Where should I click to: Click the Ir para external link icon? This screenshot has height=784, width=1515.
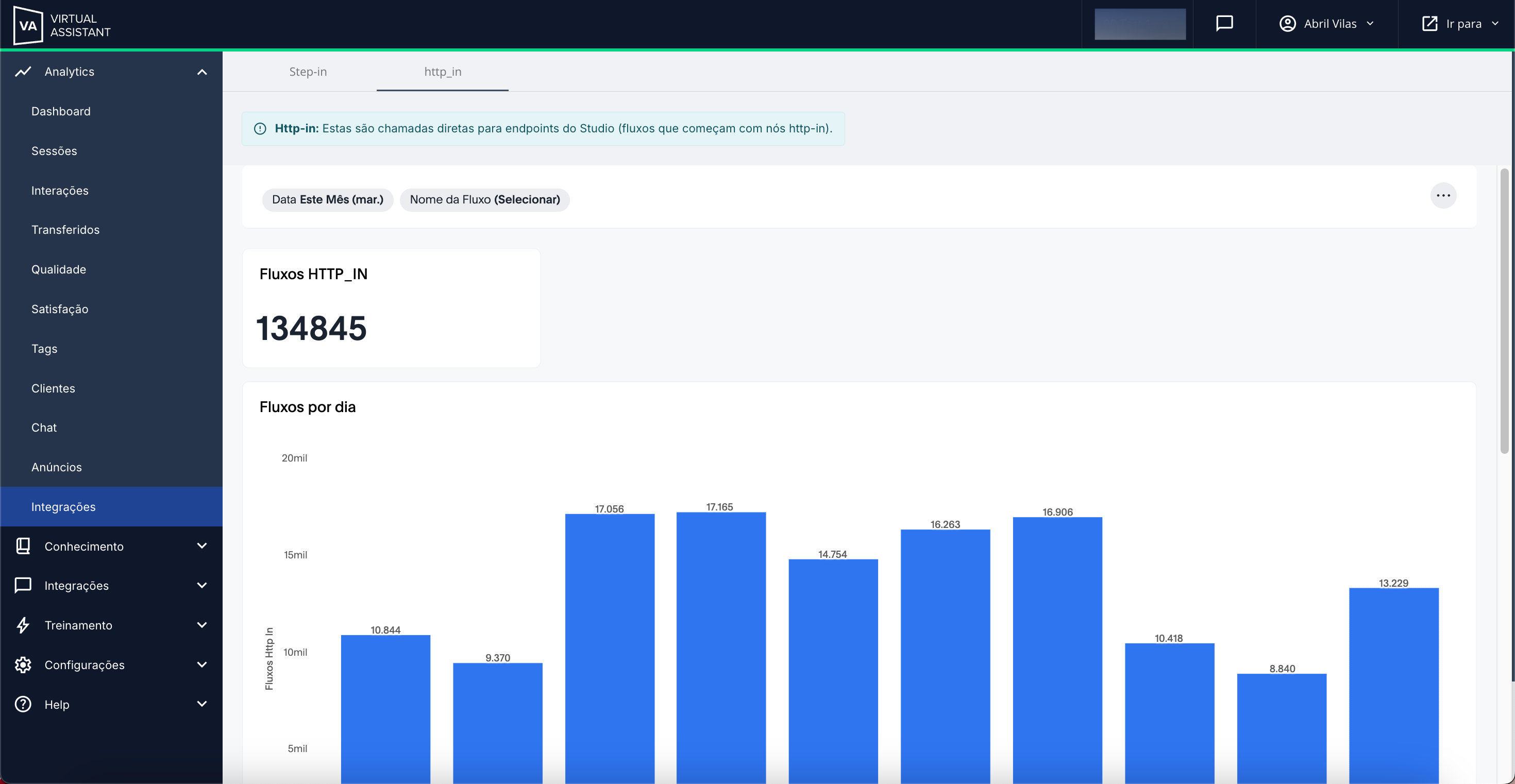point(1429,24)
